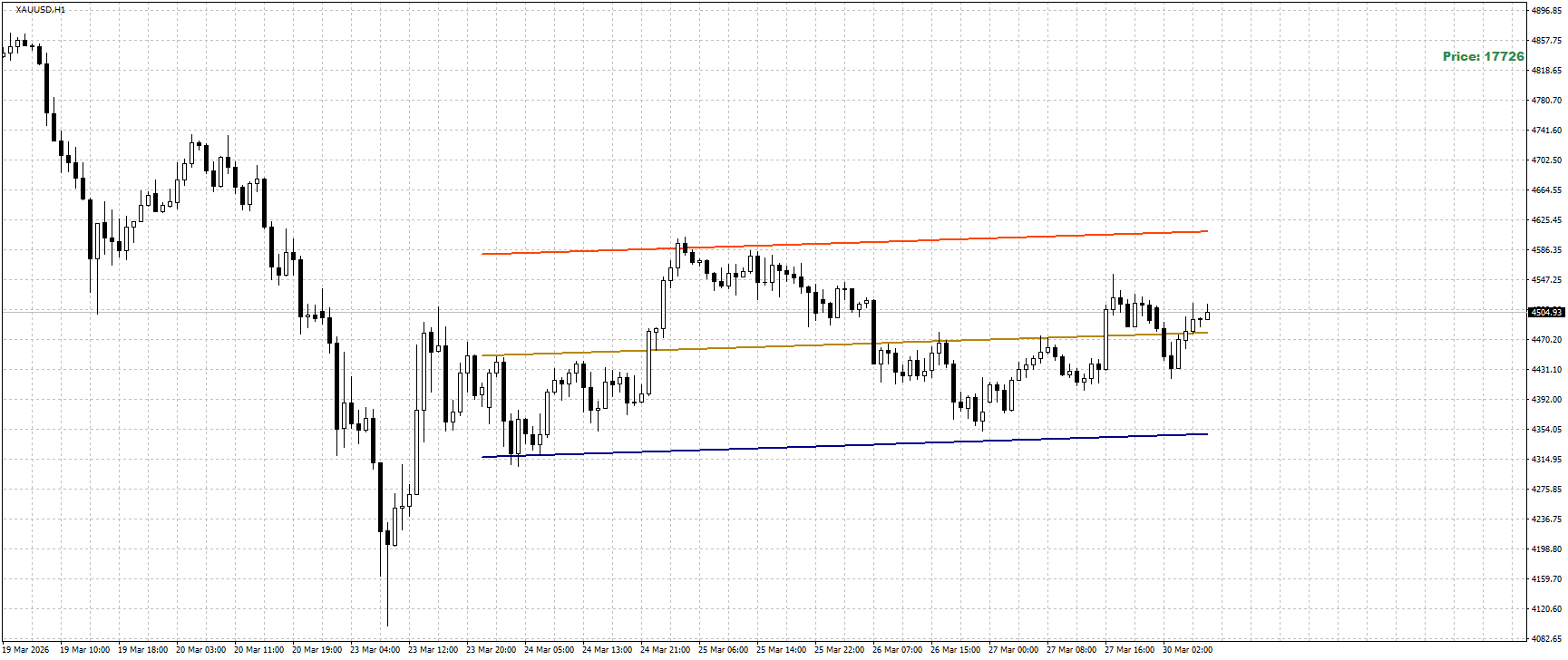Viewport: 1568px width, 660px height.
Task: Select the 4780.70 price scale label
Action: click(x=1546, y=101)
